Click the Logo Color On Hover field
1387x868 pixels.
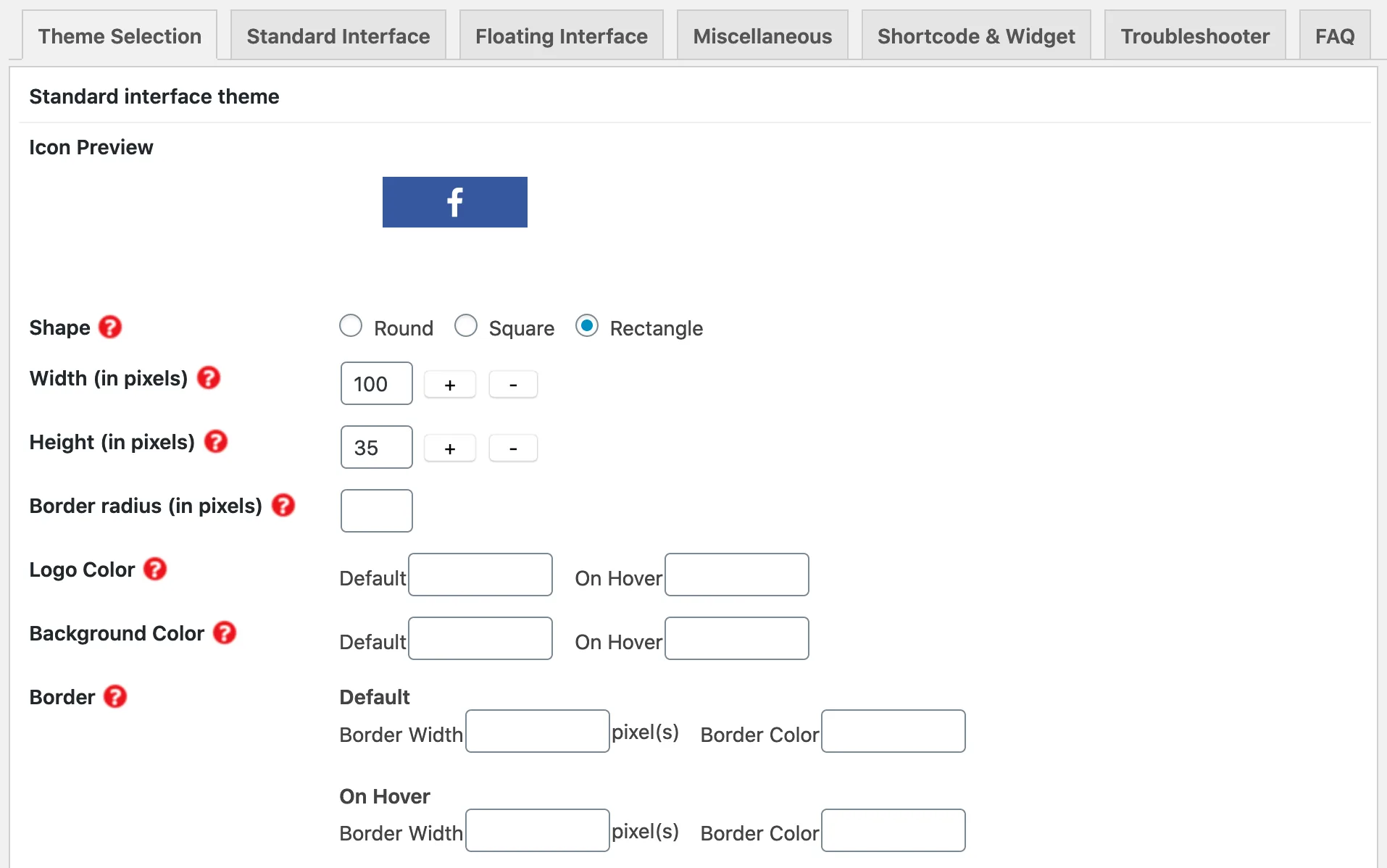click(x=737, y=575)
